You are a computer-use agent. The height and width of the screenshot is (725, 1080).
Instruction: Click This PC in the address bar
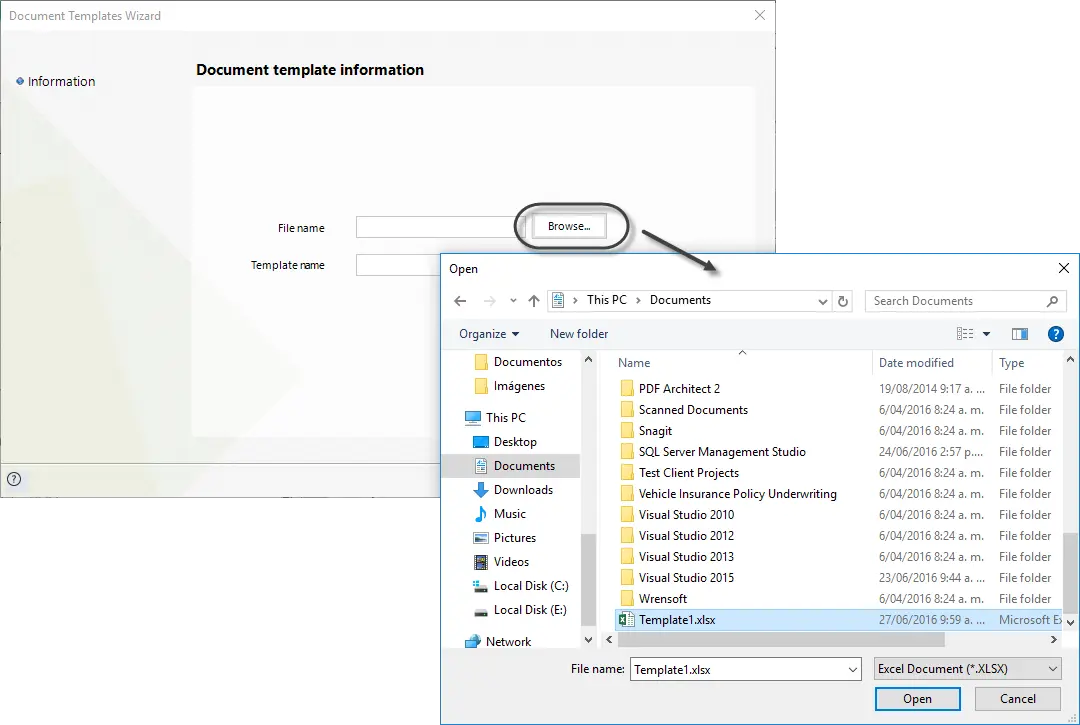pos(607,300)
